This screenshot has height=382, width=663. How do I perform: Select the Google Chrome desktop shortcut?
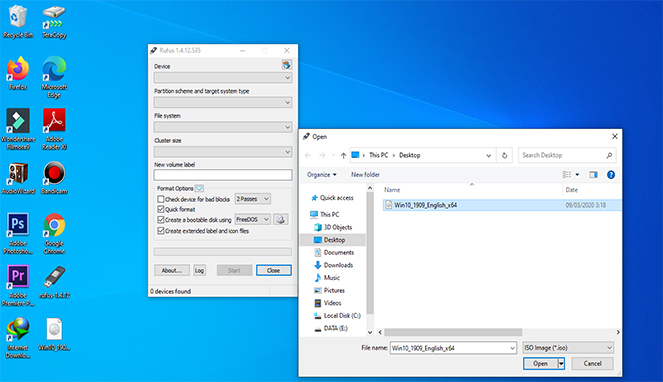(54, 234)
